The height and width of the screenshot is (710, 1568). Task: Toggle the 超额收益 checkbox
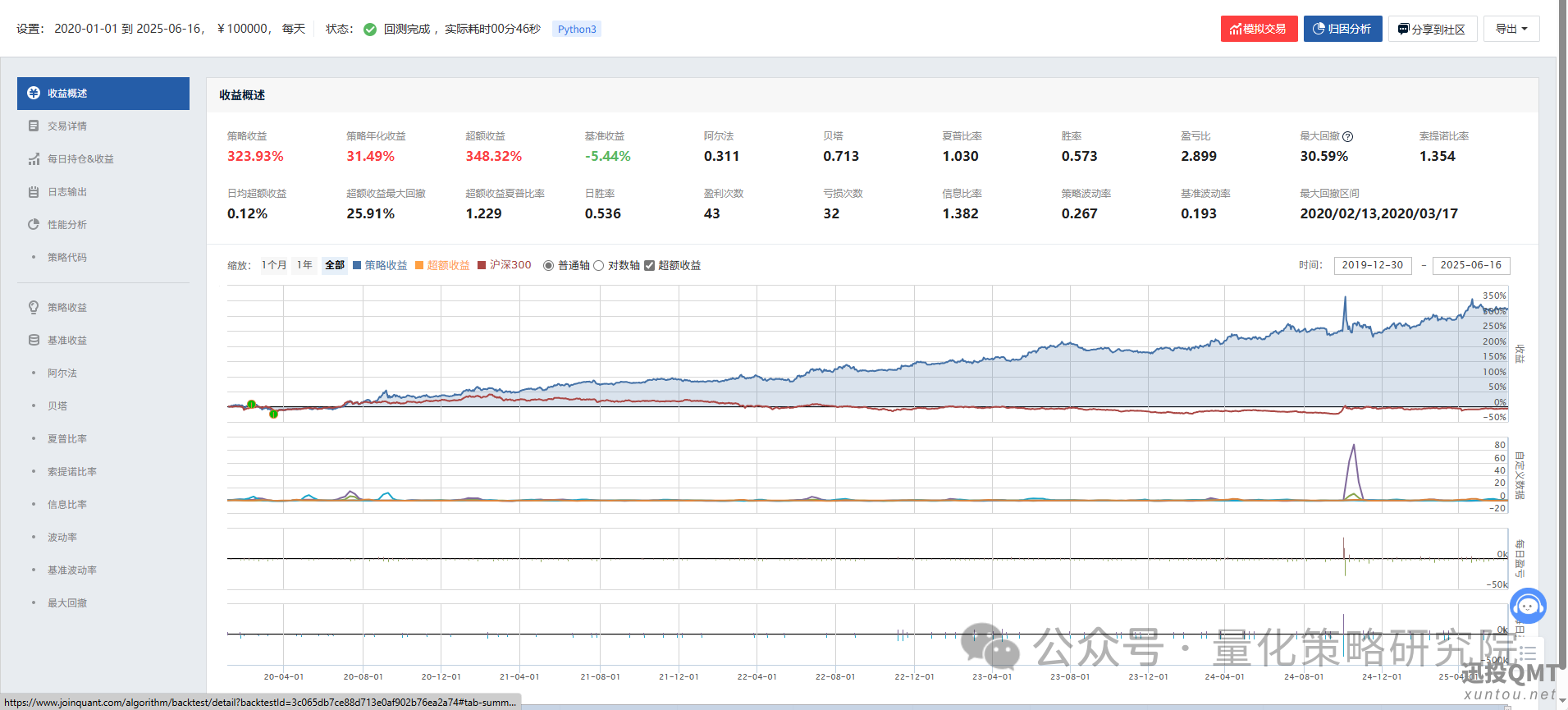click(649, 266)
